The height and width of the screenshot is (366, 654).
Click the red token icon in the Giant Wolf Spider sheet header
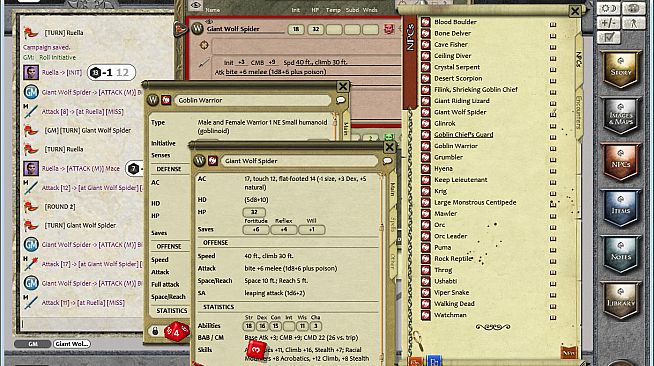click(213, 161)
